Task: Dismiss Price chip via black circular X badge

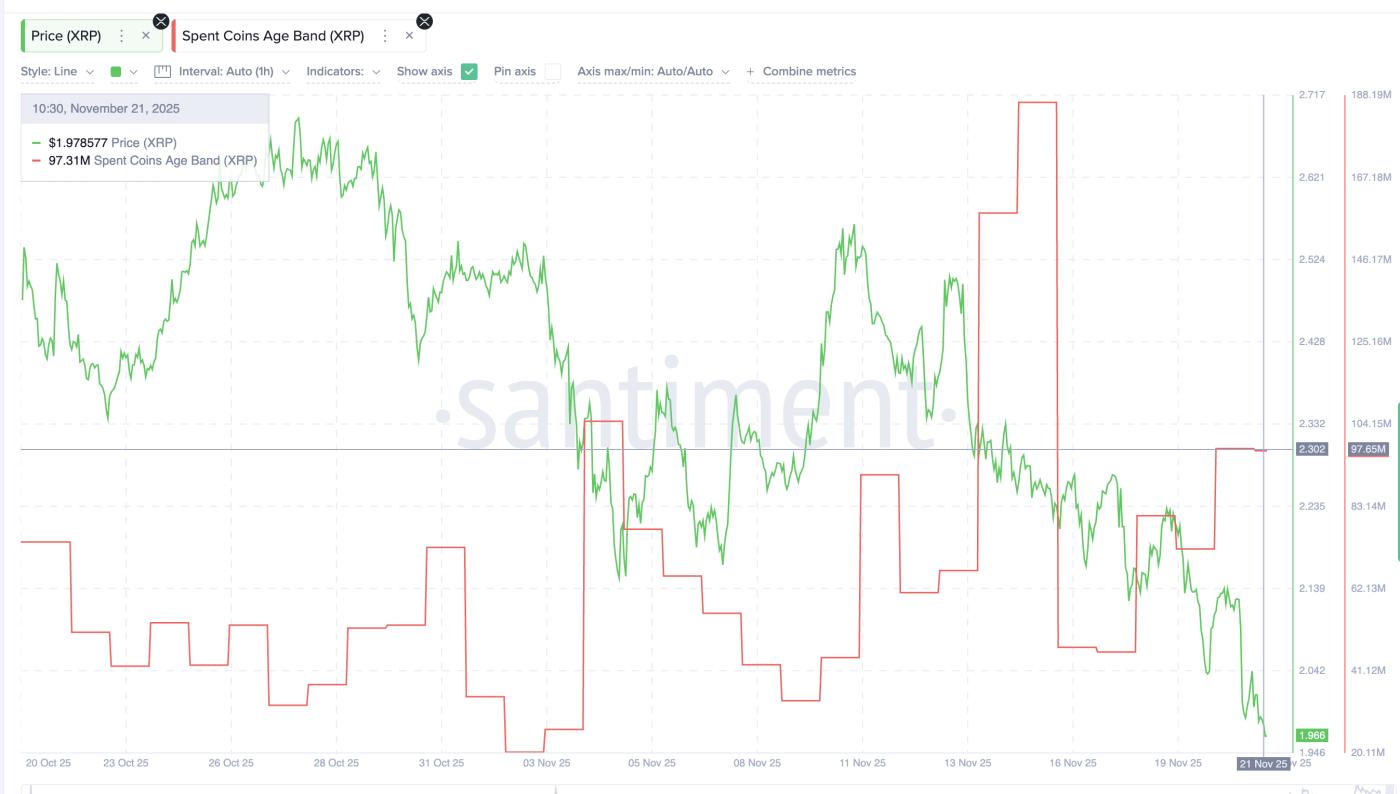Action: tap(161, 21)
